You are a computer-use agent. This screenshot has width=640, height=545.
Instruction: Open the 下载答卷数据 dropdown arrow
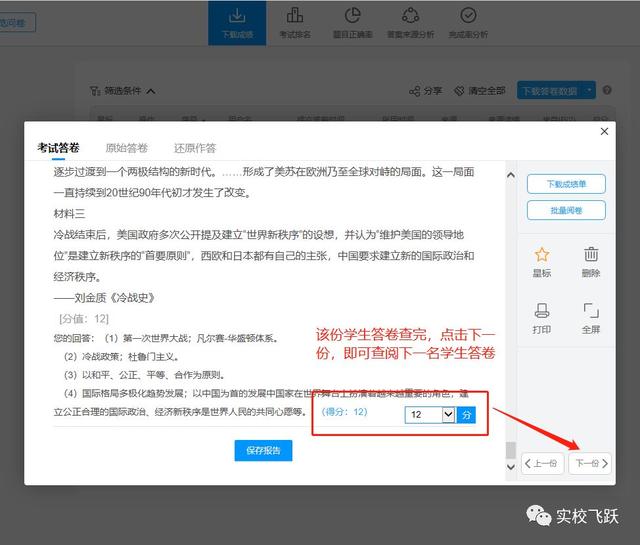pyautogui.click(x=589, y=91)
